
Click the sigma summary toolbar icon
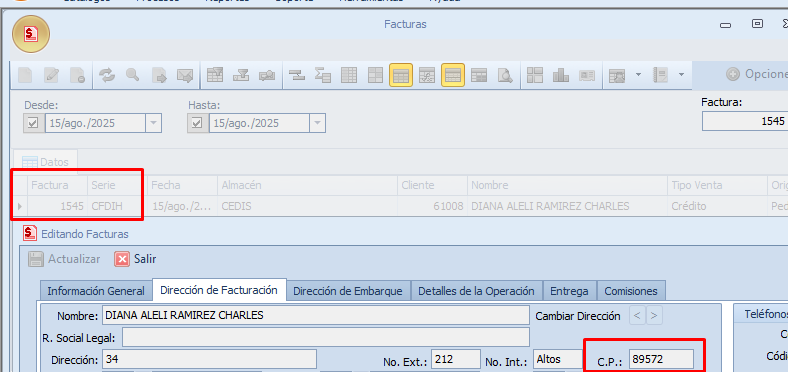(x=322, y=75)
